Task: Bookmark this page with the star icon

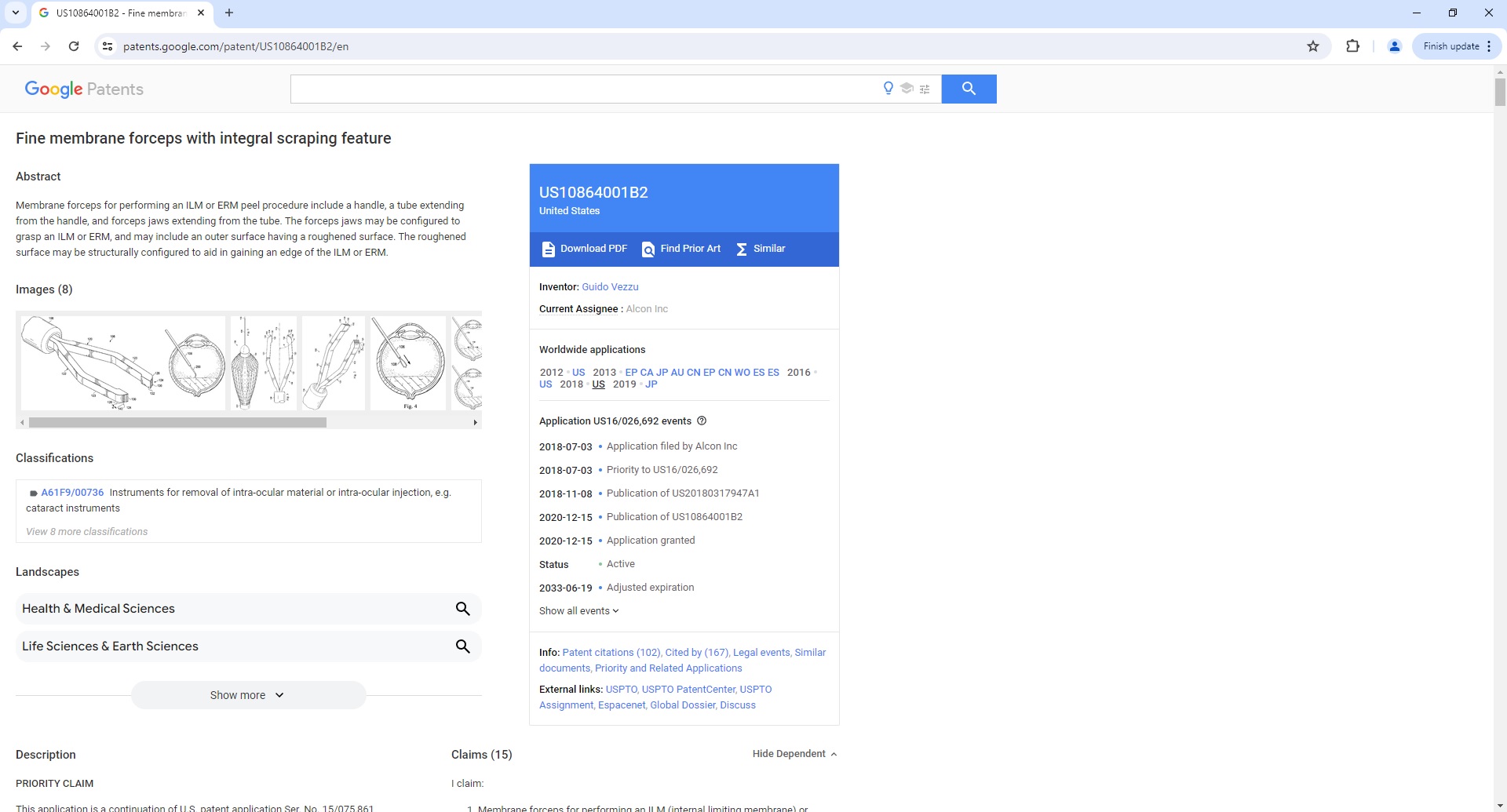Action: (1313, 46)
